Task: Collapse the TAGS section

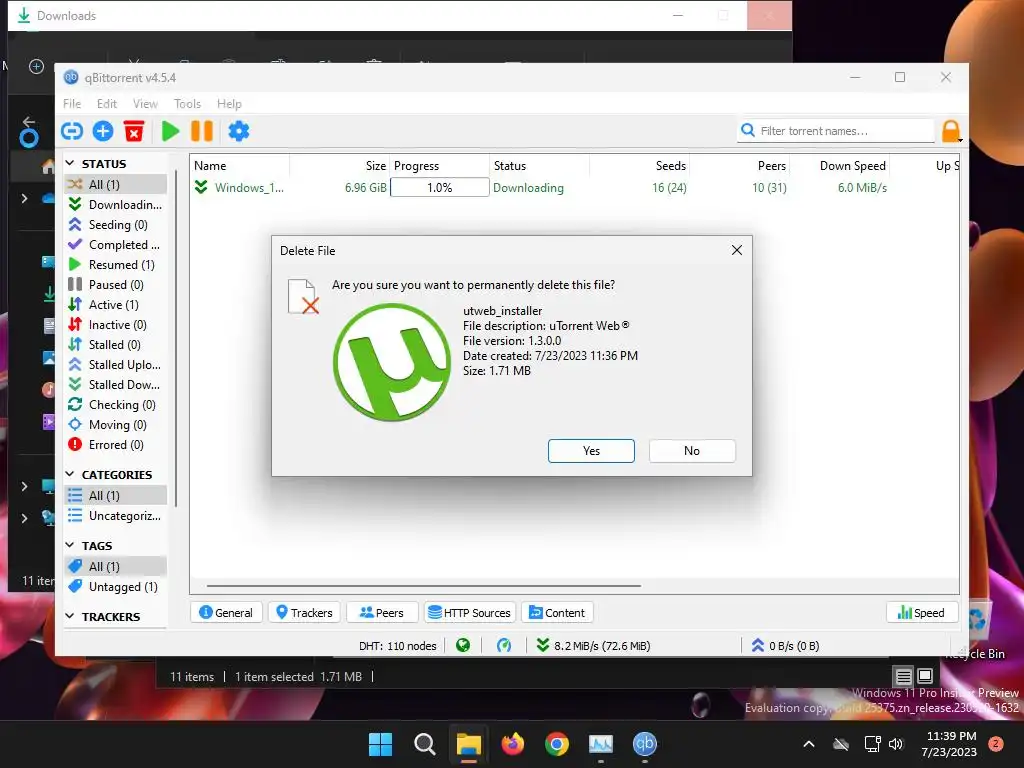Action: click(x=70, y=545)
